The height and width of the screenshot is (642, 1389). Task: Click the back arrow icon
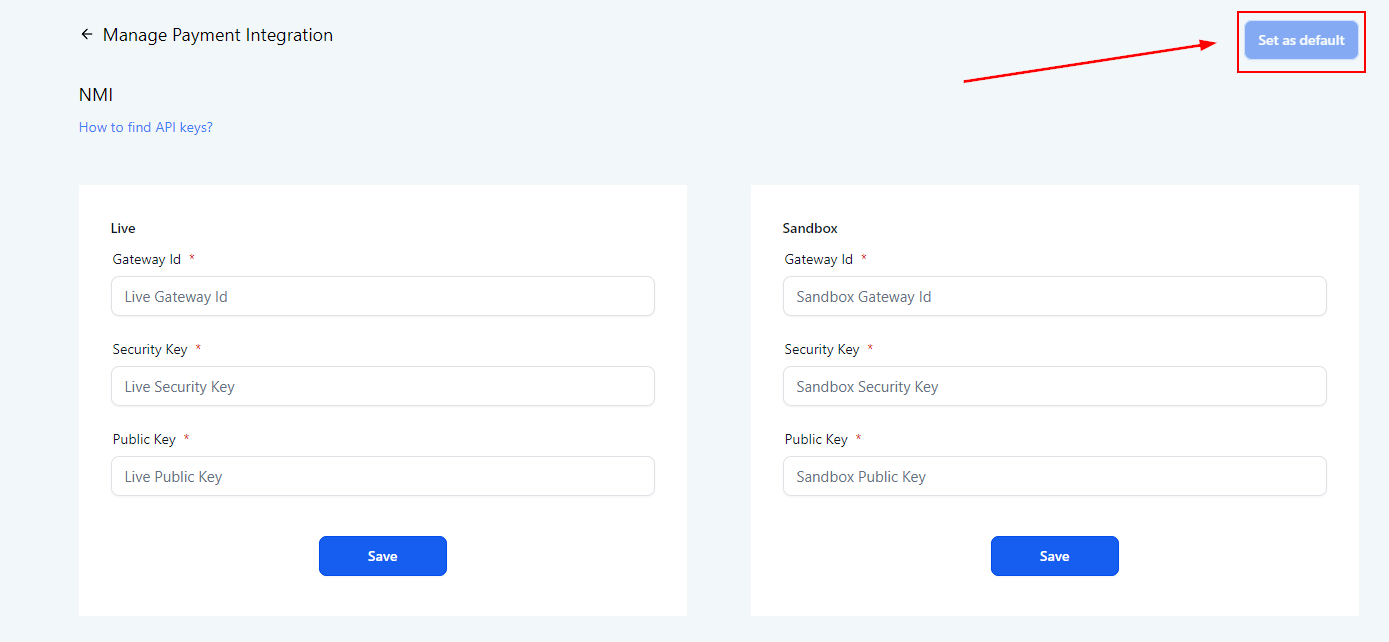pyautogui.click(x=86, y=35)
